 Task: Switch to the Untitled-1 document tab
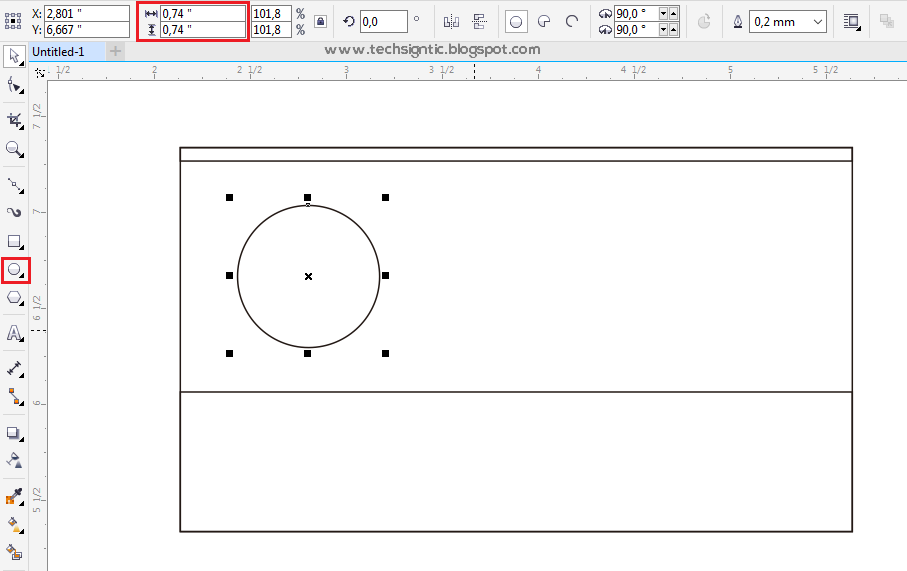point(67,51)
